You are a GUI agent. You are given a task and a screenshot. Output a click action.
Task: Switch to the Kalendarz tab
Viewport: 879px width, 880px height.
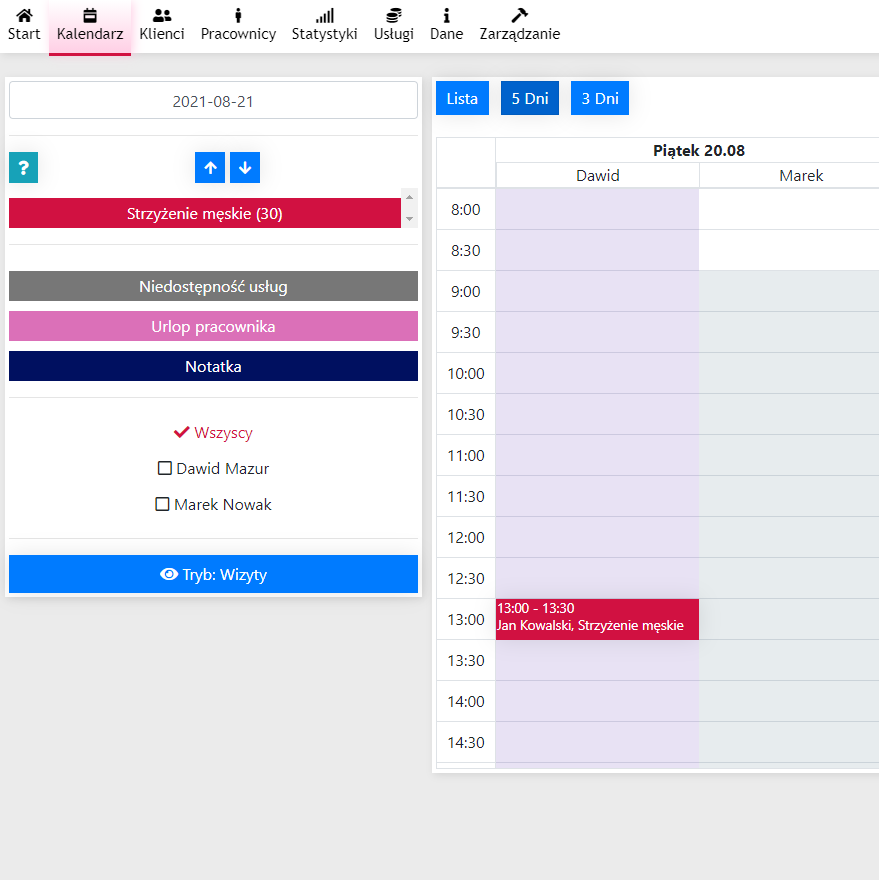90,26
